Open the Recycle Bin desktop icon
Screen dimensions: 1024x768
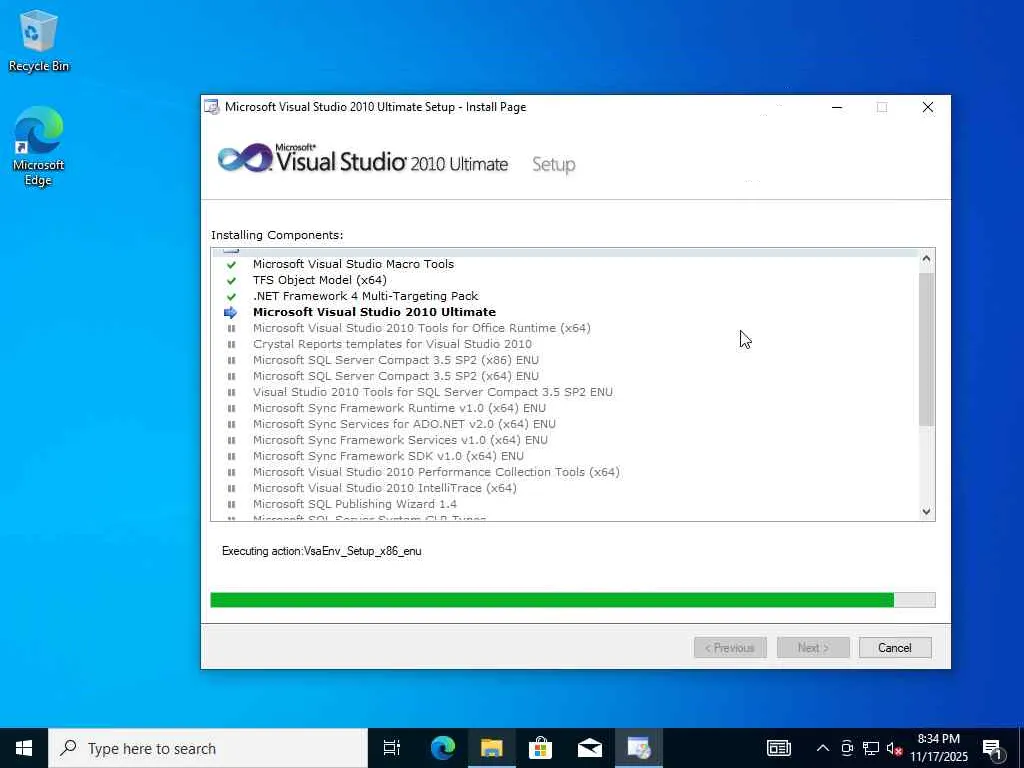click(x=39, y=40)
